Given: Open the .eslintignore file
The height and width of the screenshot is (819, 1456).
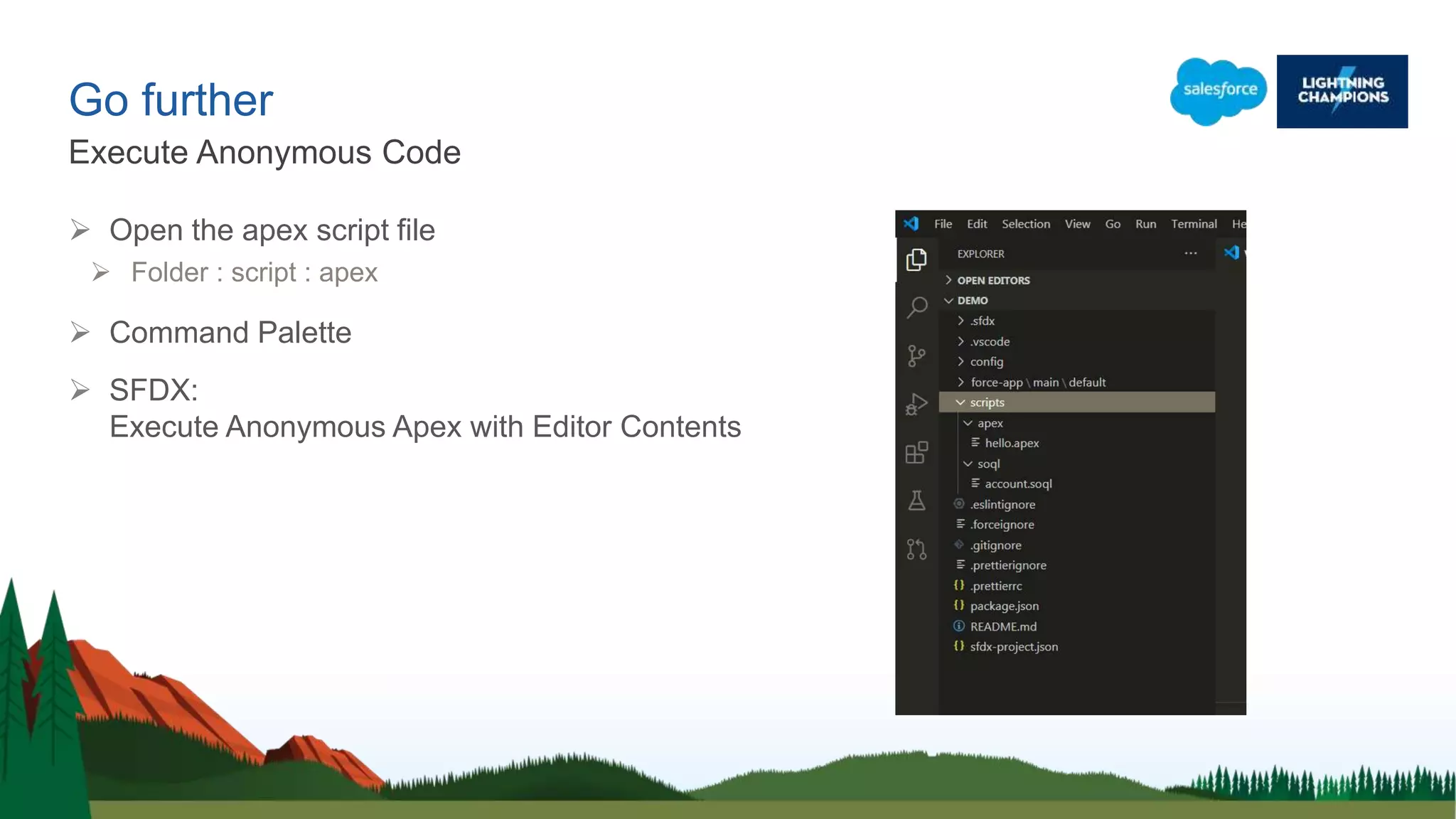Looking at the screenshot, I should [x=1077, y=504].
